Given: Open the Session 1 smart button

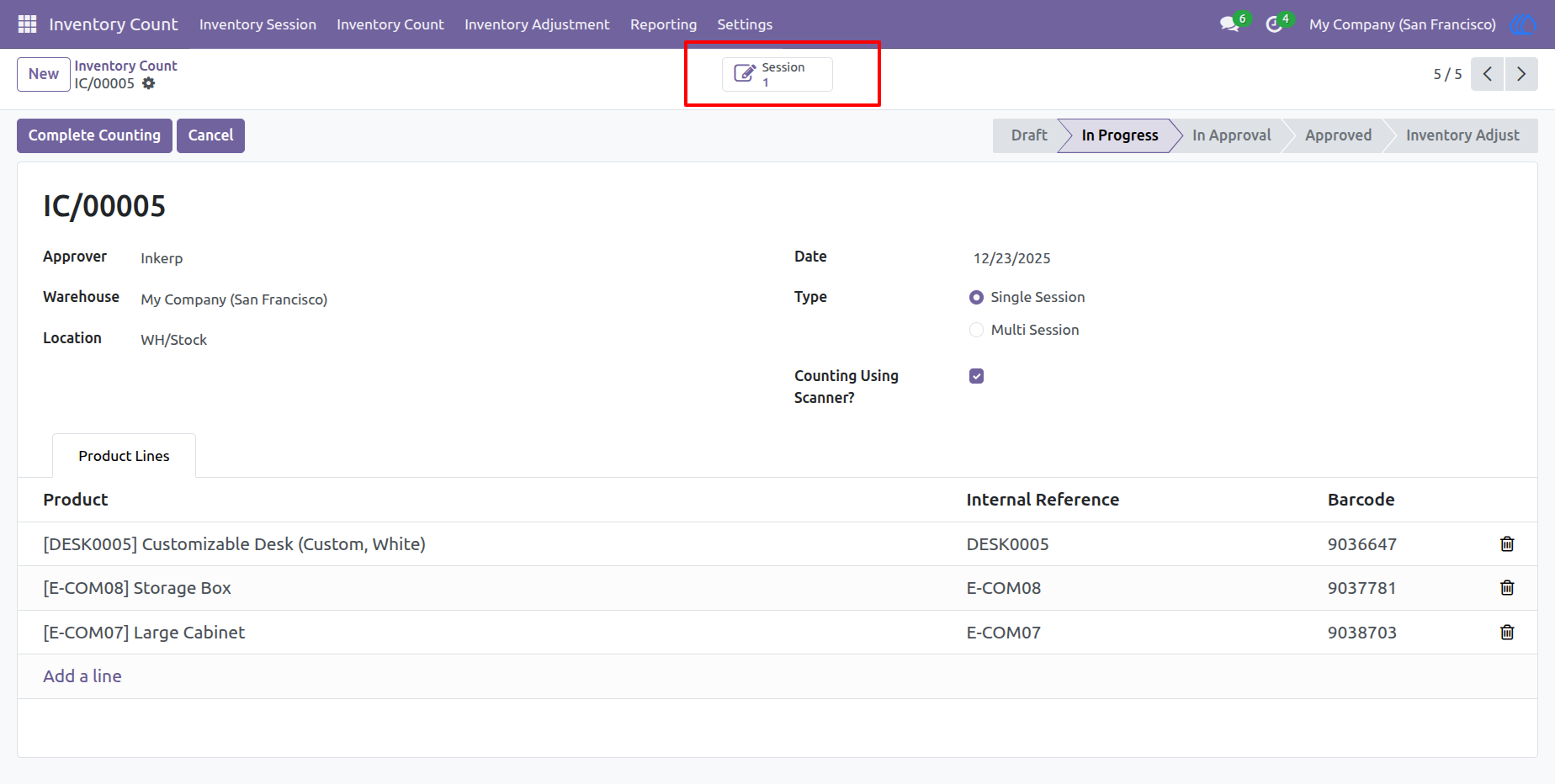Looking at the screenshot, I should click(777, 74).
